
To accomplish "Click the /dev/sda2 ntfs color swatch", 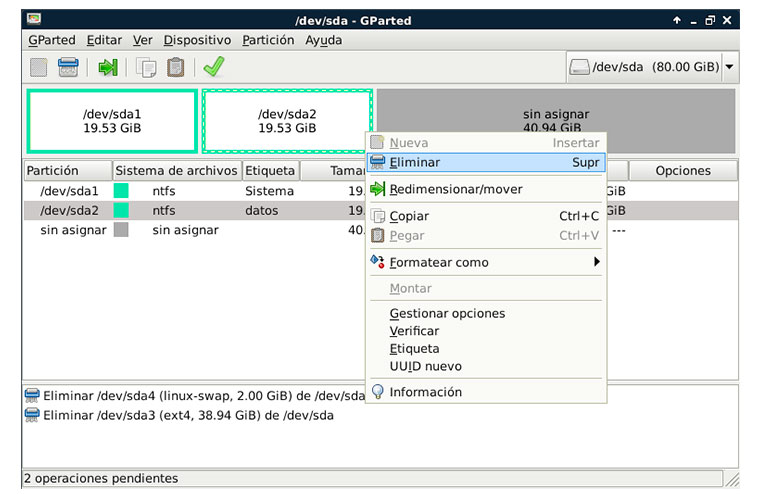I will pyautogui.click(x=121, y=210).
